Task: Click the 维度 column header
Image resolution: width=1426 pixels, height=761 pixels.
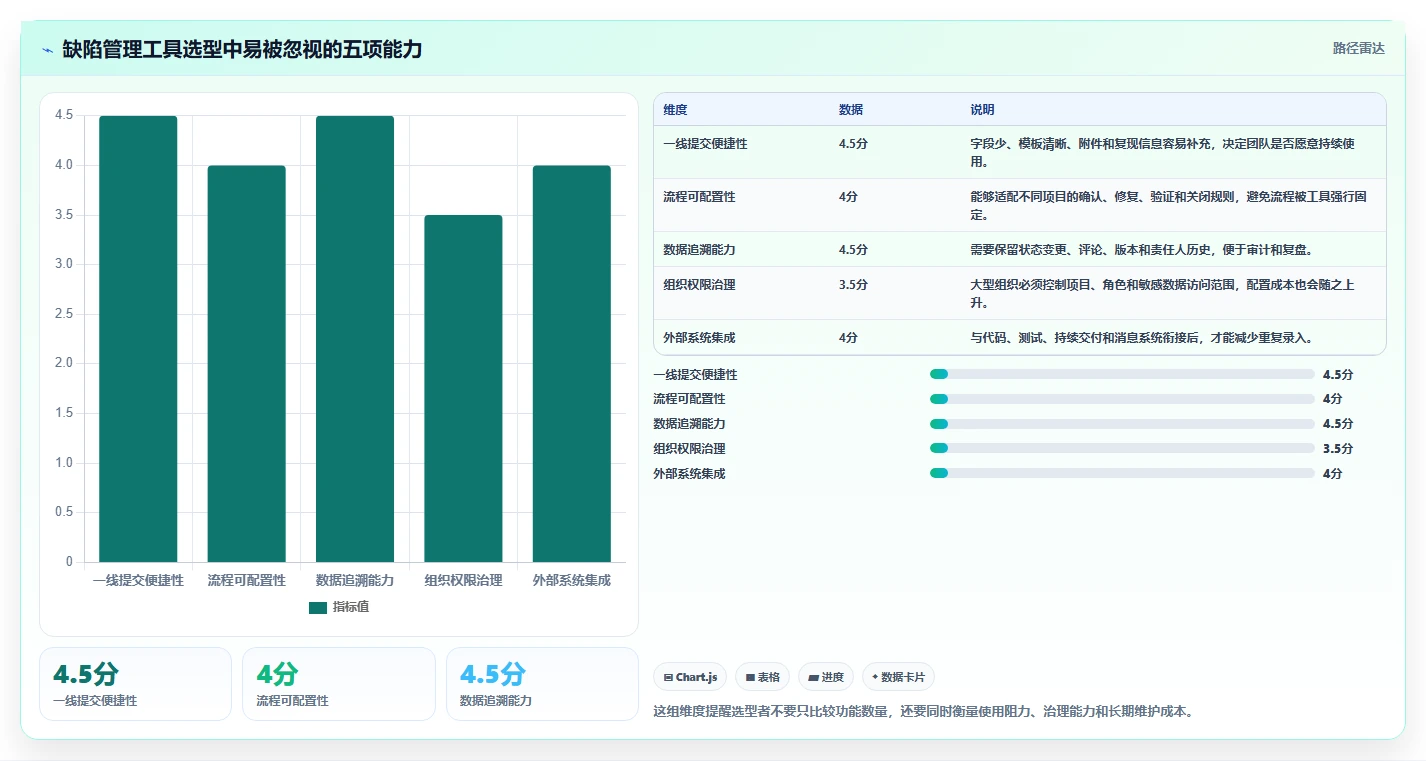Action: [675, 110]
